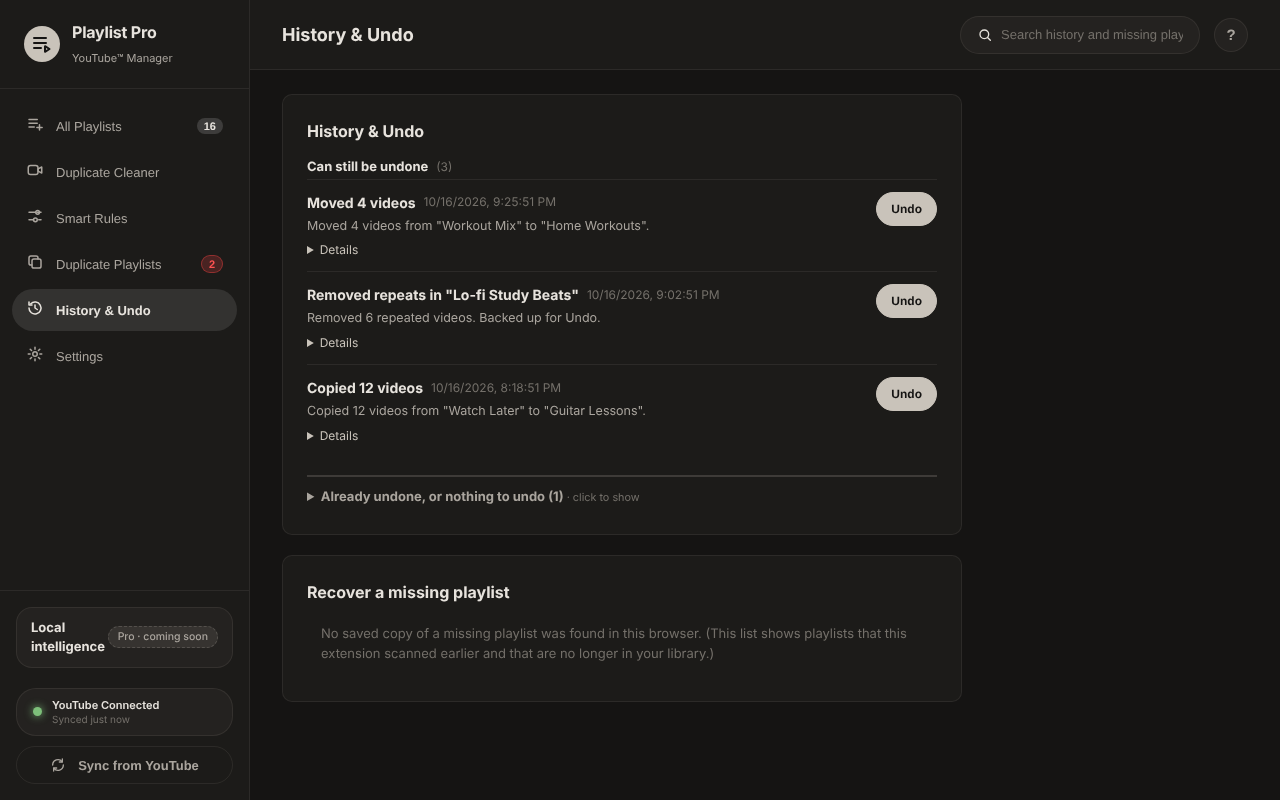Click the "YouTube Connected" status text

point(105,705)
